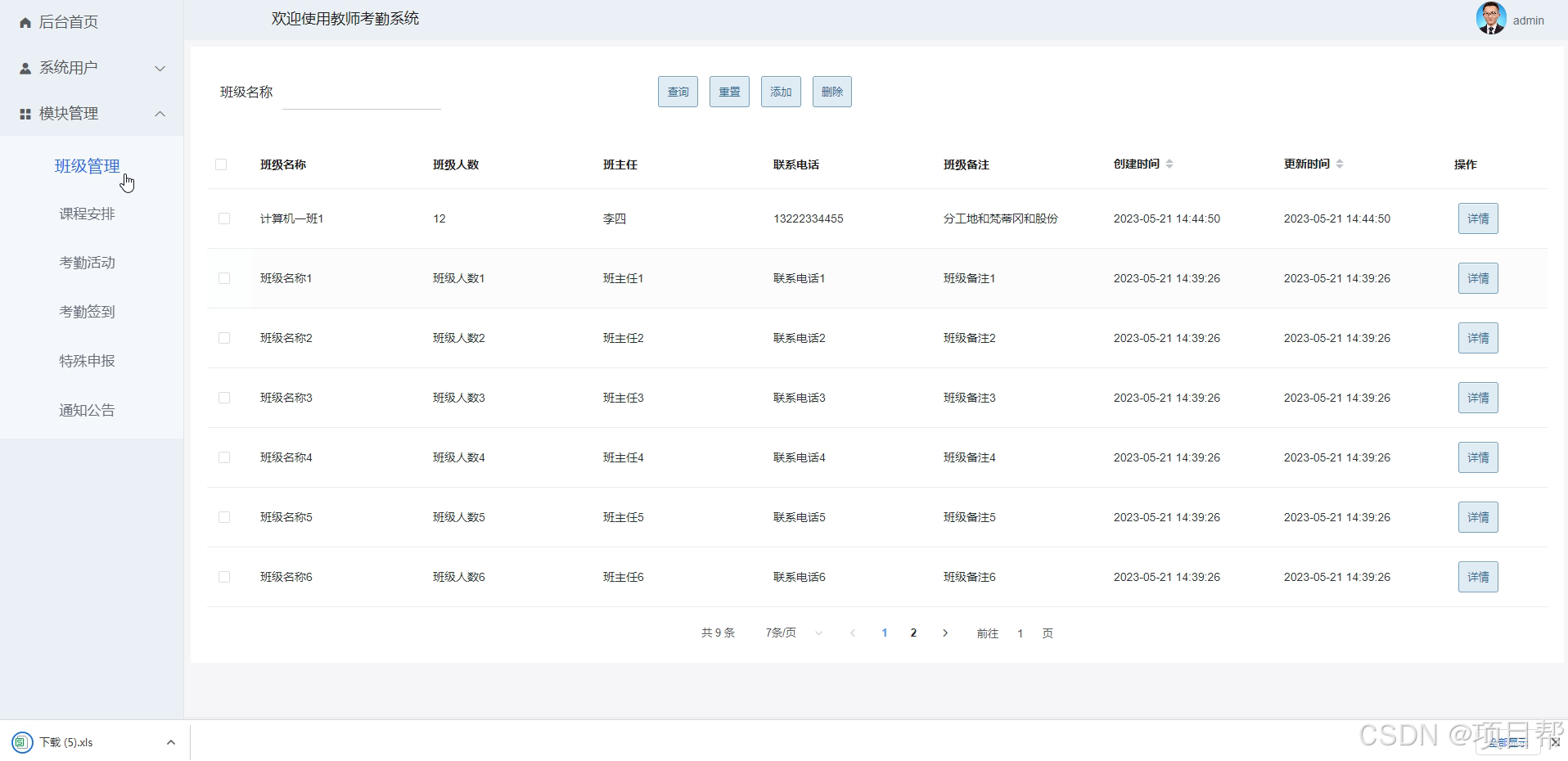Click 班级人数 column header

pyautogui.click(x=456, y=164)
